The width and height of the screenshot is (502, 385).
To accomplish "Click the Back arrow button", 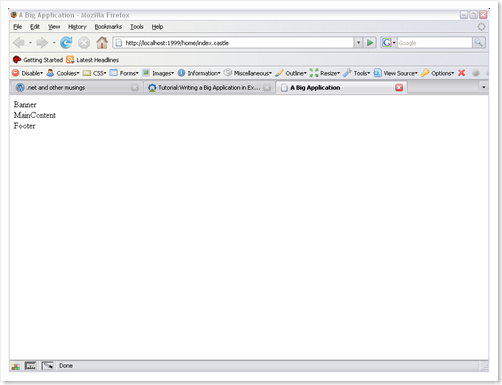I will [19, 43].
